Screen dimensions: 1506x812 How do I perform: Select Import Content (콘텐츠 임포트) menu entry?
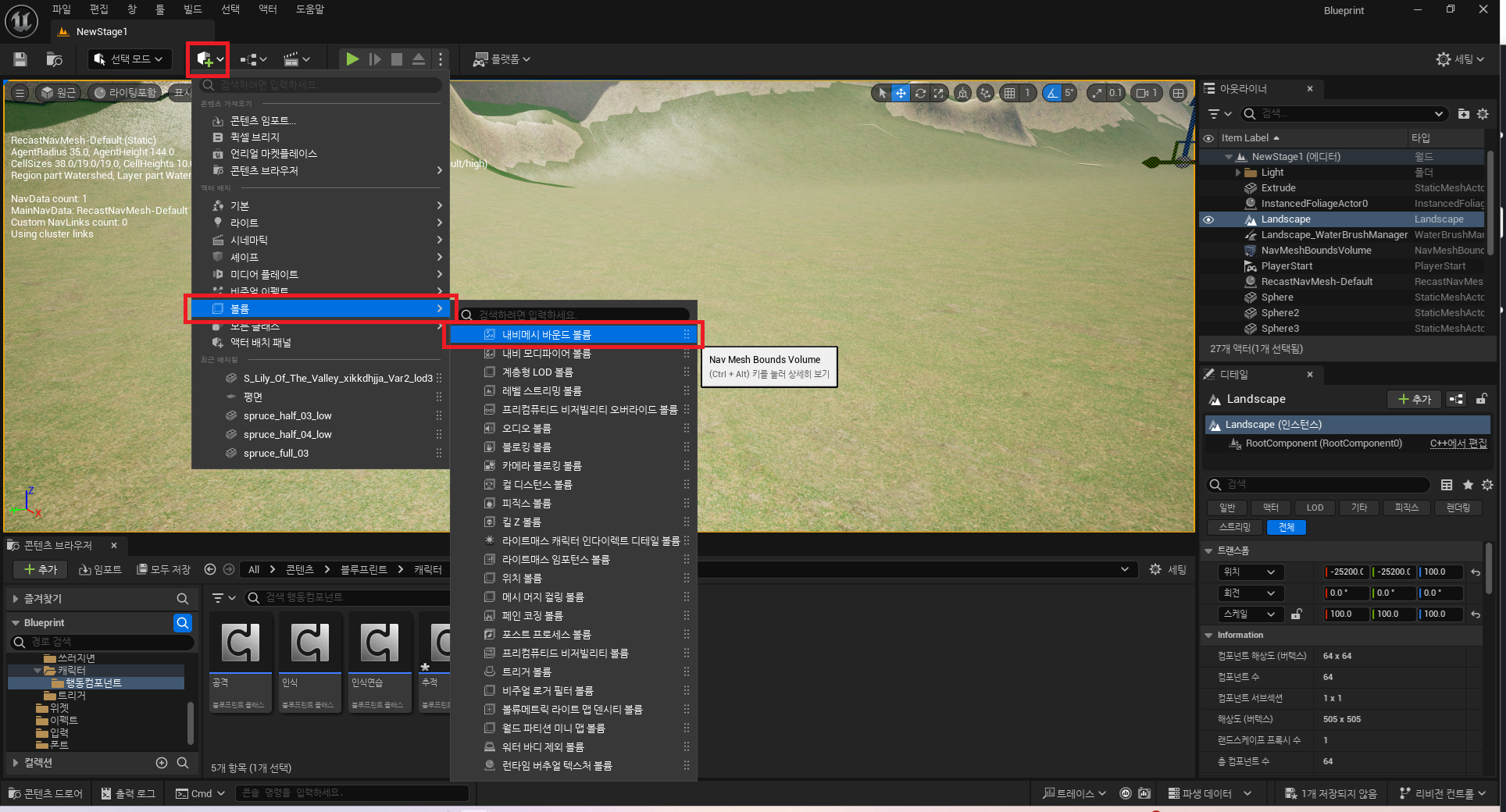coord(320,120)
